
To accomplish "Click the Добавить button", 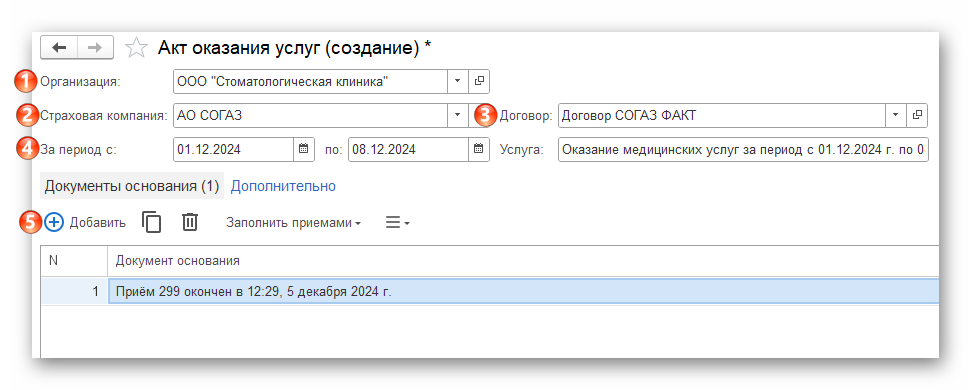I will pyautogui.click(x=85, y=222).
